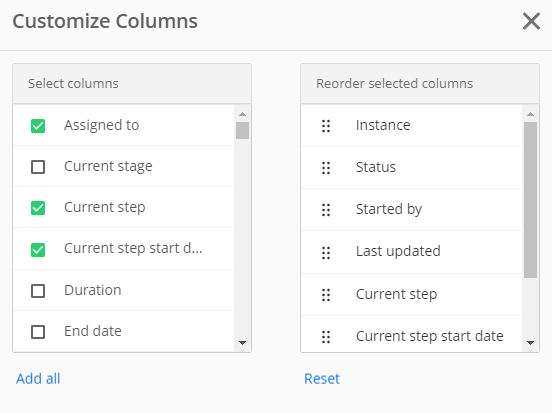
Task: Click the drag handle next to Last updated
Action: 326,252
